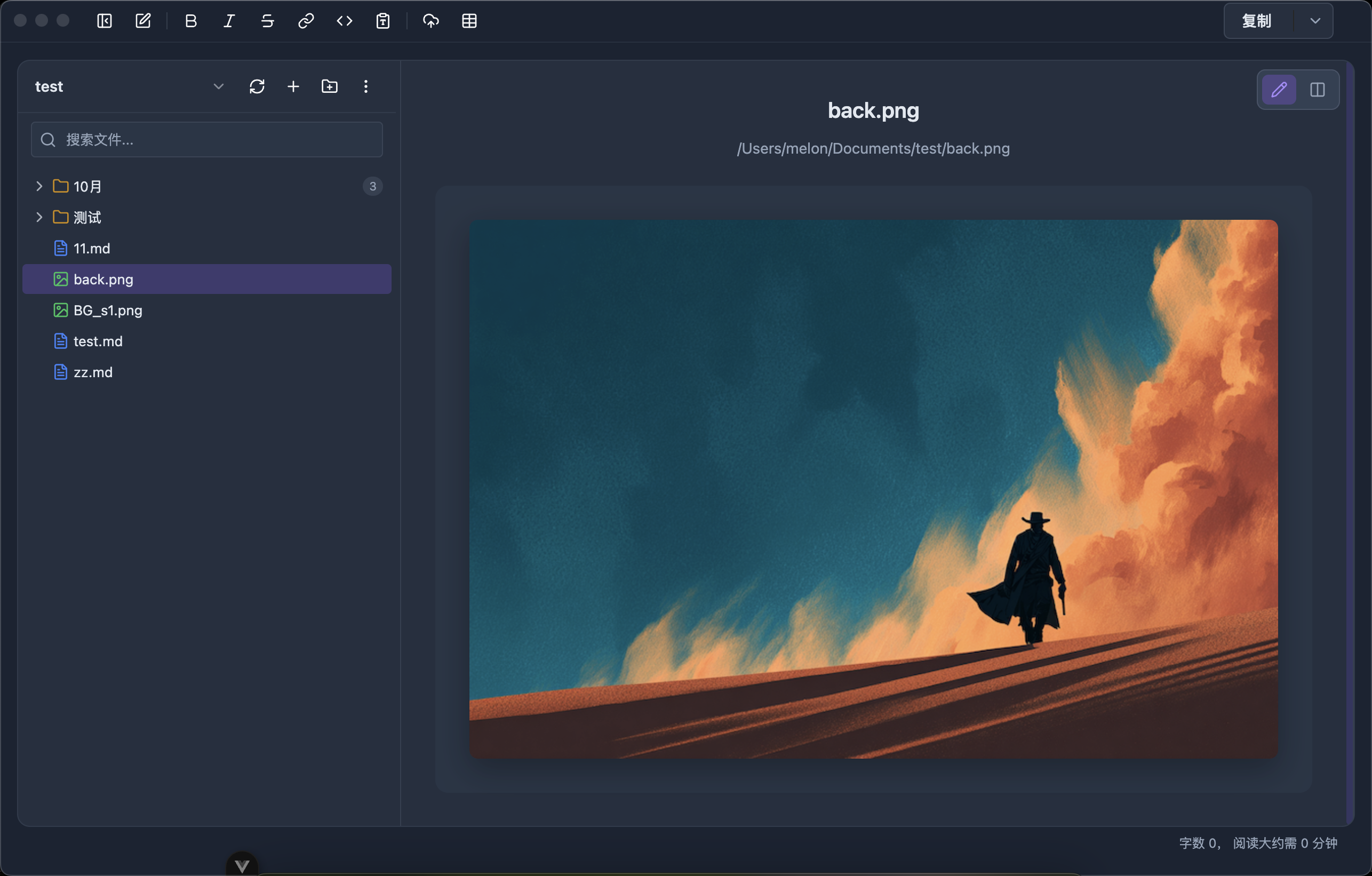Viewport: 1372px width, 876px height.
Task: Click the new note edit icon
Action: pos(143,21)
